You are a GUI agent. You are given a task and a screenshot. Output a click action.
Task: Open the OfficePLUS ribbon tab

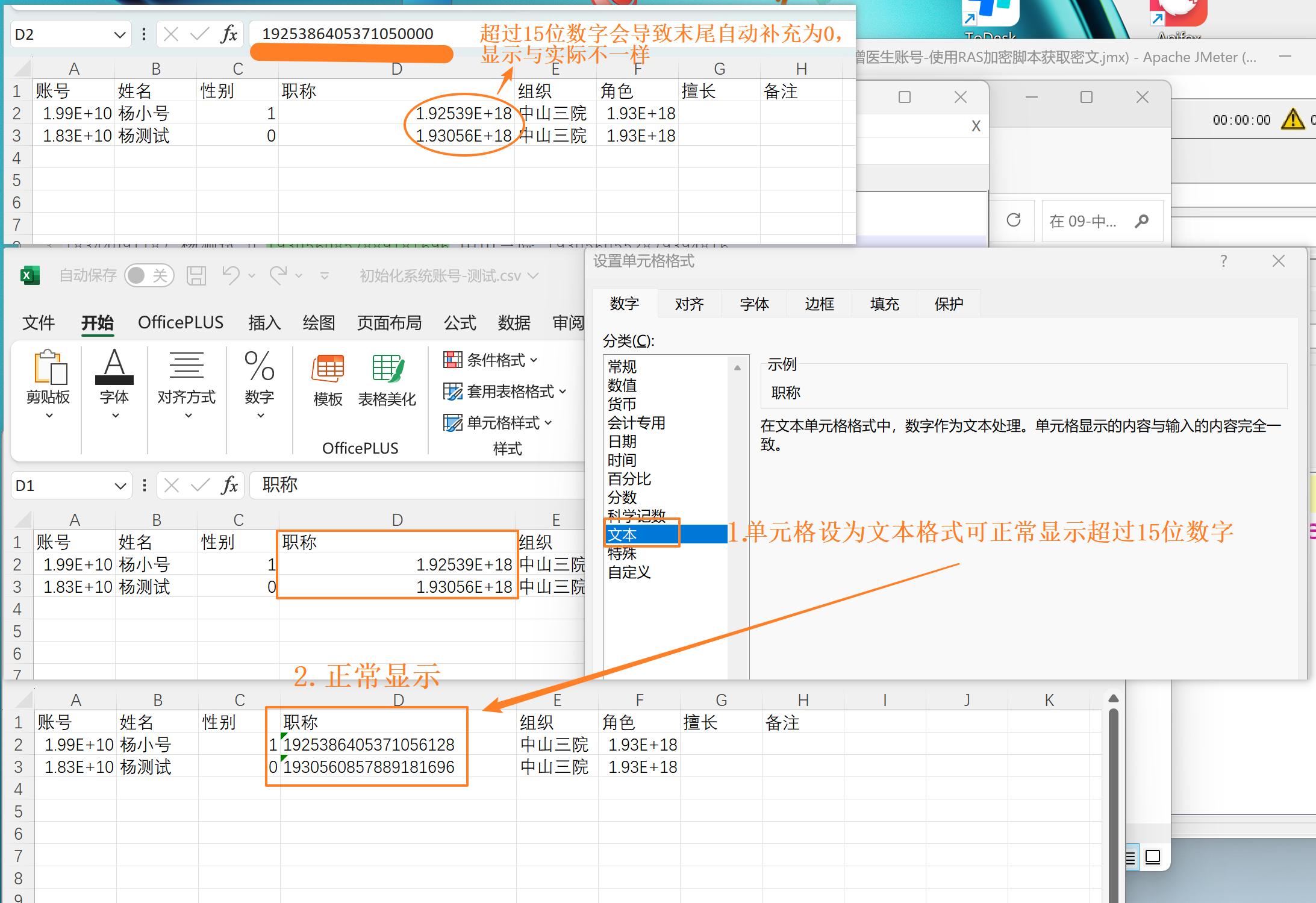click(181, 323)
